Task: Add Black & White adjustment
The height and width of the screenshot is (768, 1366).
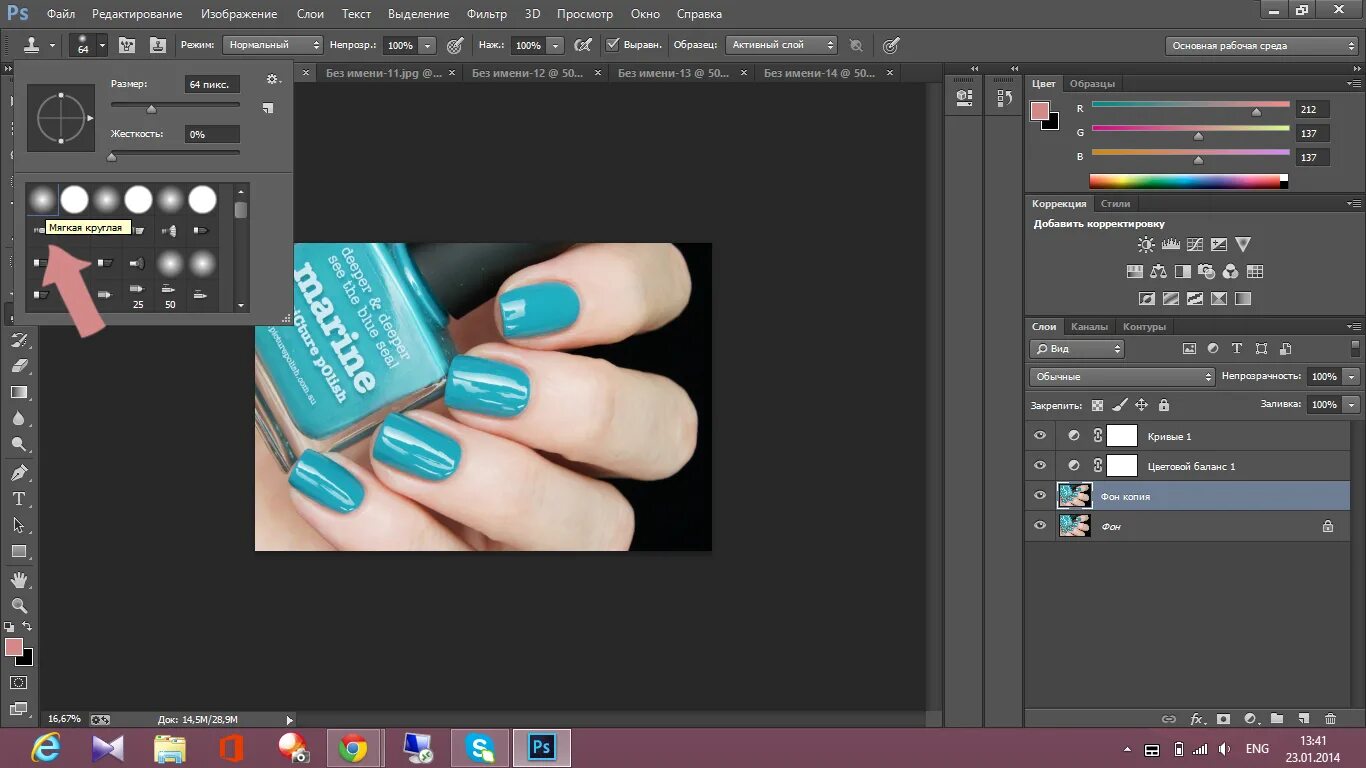Action: (1182, 271)
